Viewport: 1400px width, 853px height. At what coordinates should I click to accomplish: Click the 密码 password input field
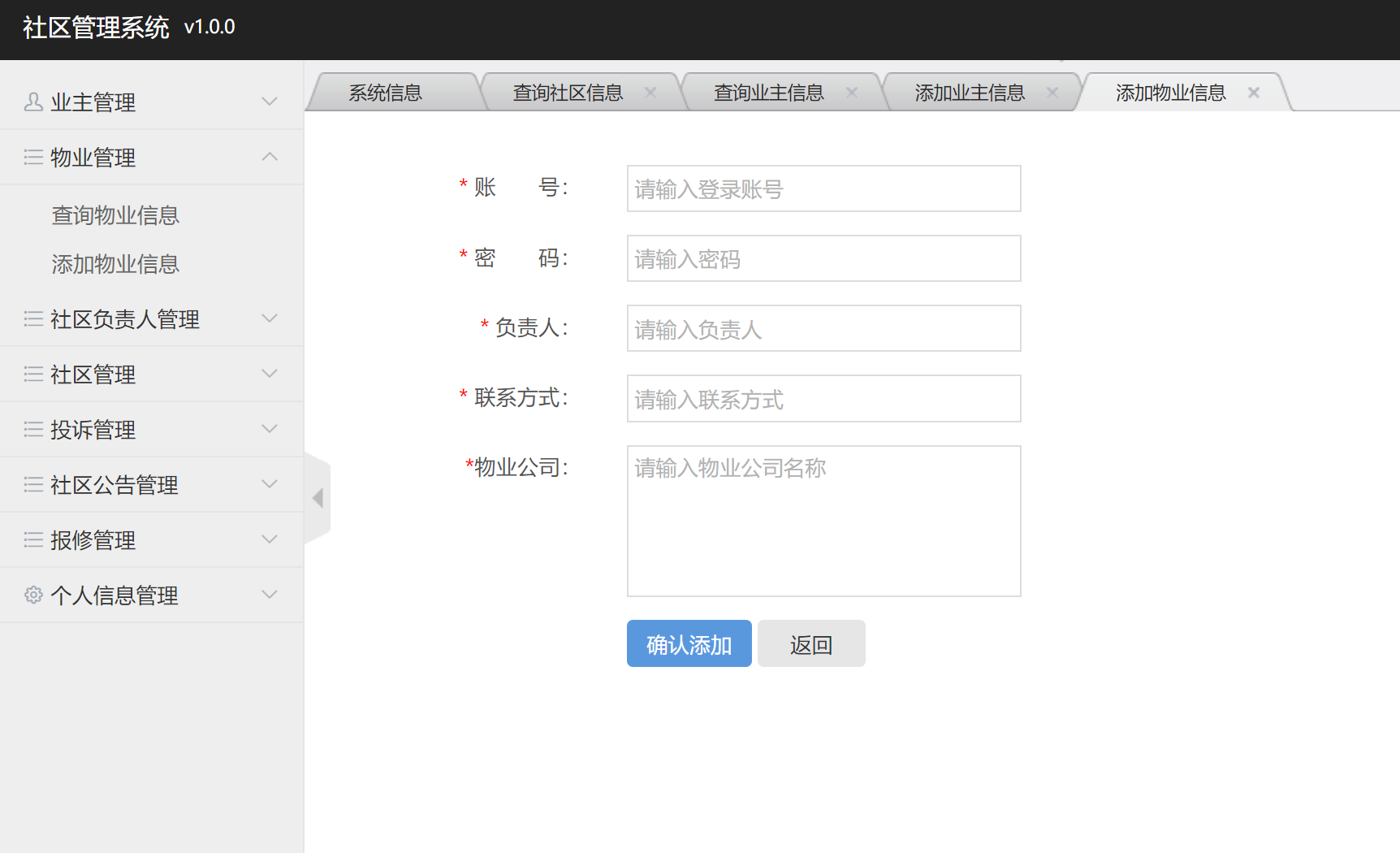click(823, 258)
